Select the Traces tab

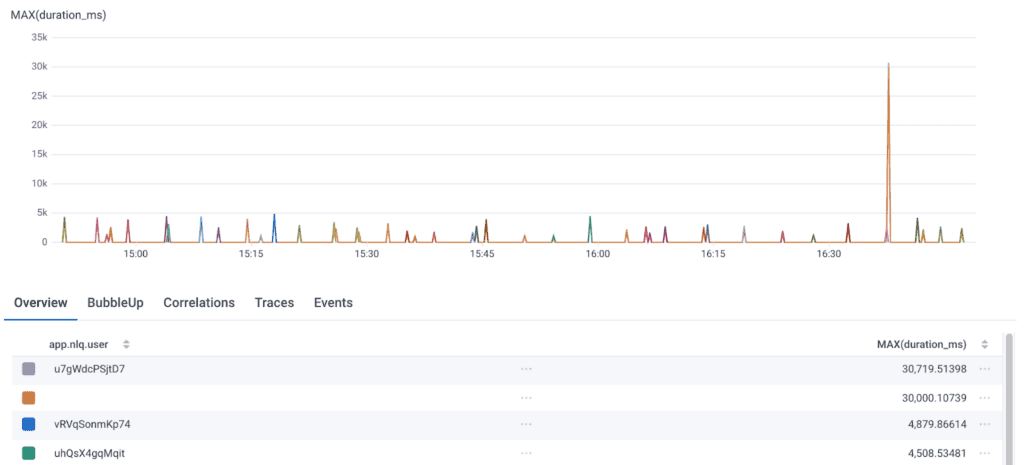click(274, 302)
